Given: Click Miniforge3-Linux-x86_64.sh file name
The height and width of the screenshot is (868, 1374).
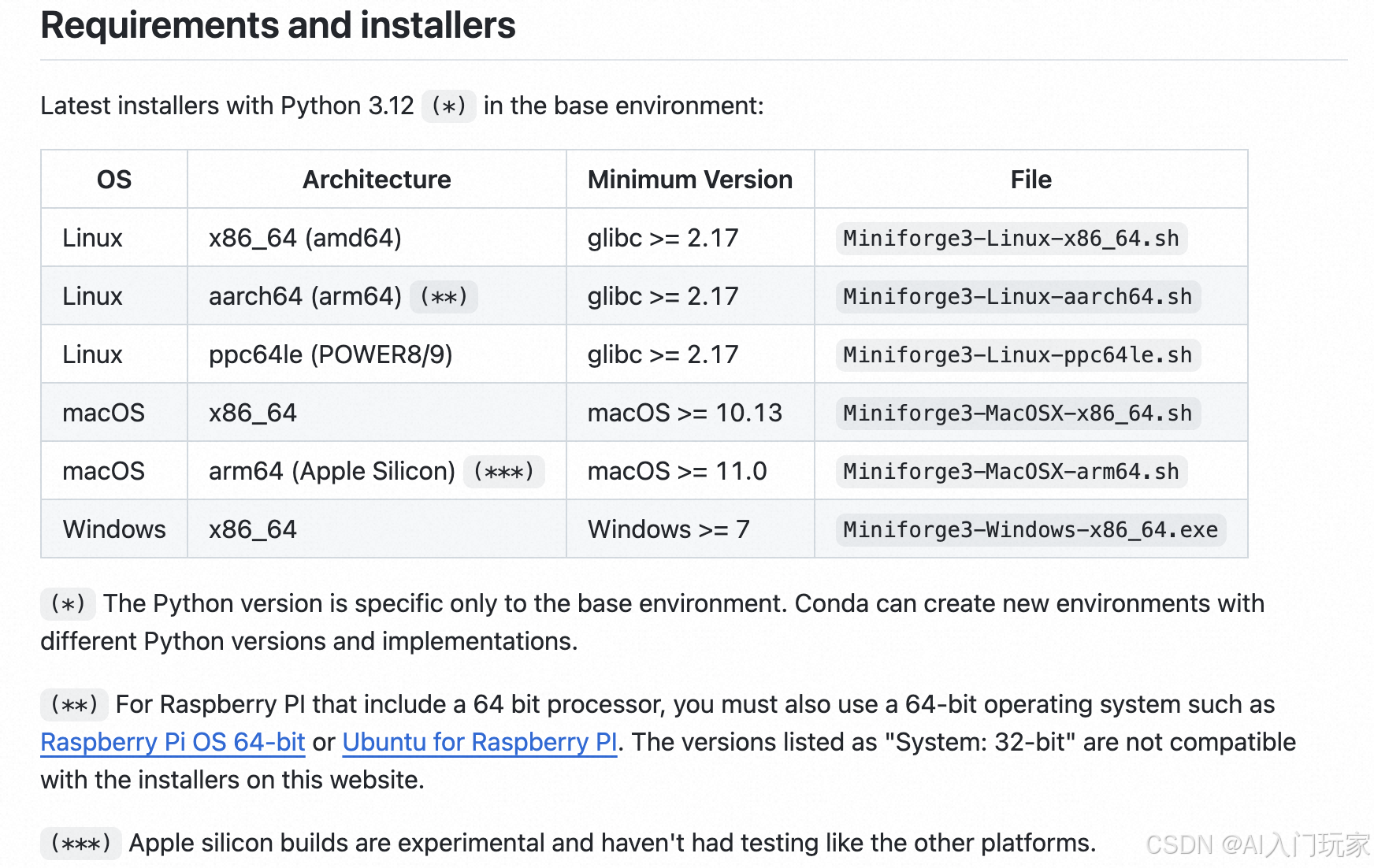Looking at the screenshot, I should 1011,238.
